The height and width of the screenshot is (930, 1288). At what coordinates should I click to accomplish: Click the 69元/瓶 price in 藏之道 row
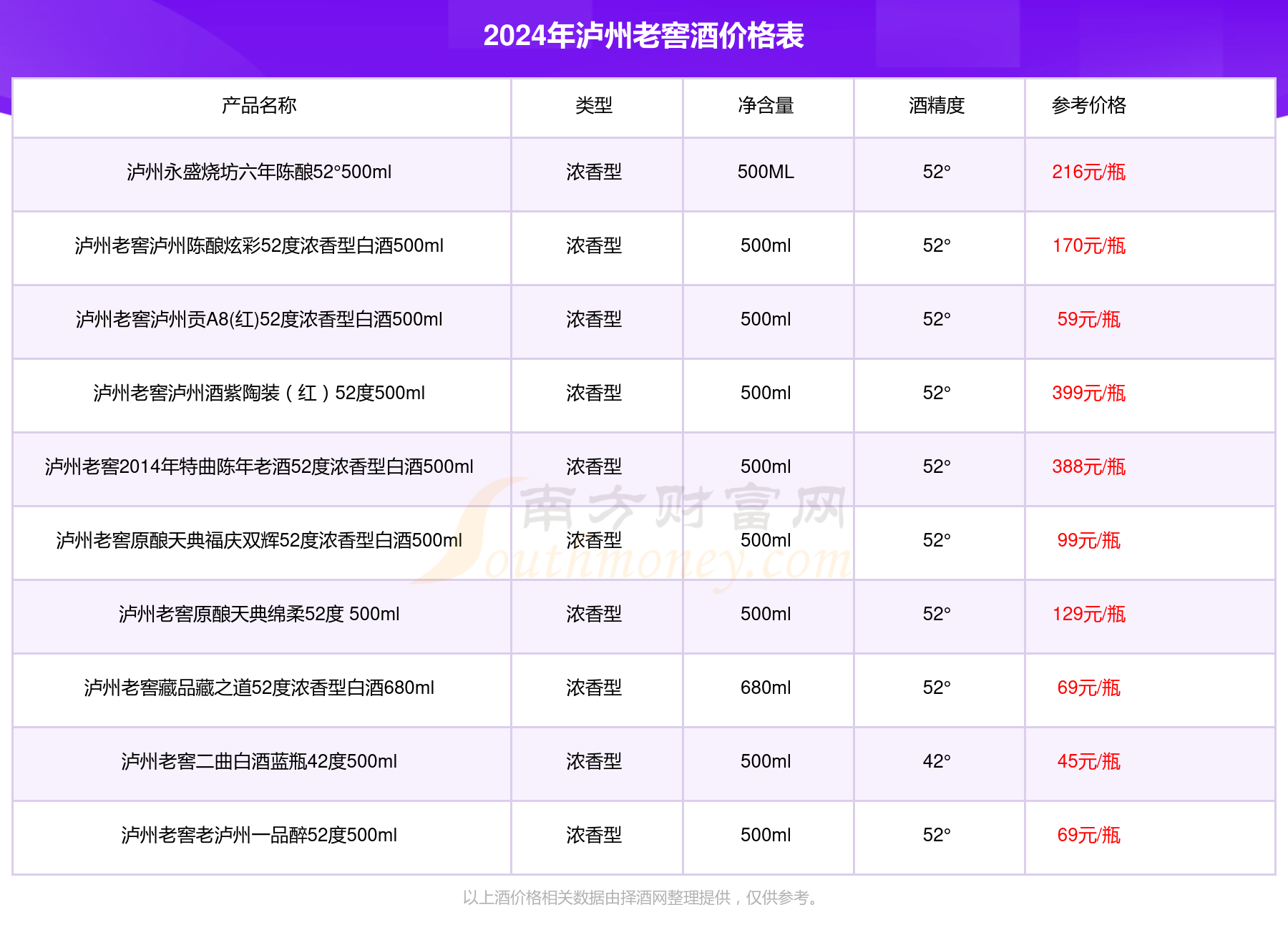tap(1088, 687)
